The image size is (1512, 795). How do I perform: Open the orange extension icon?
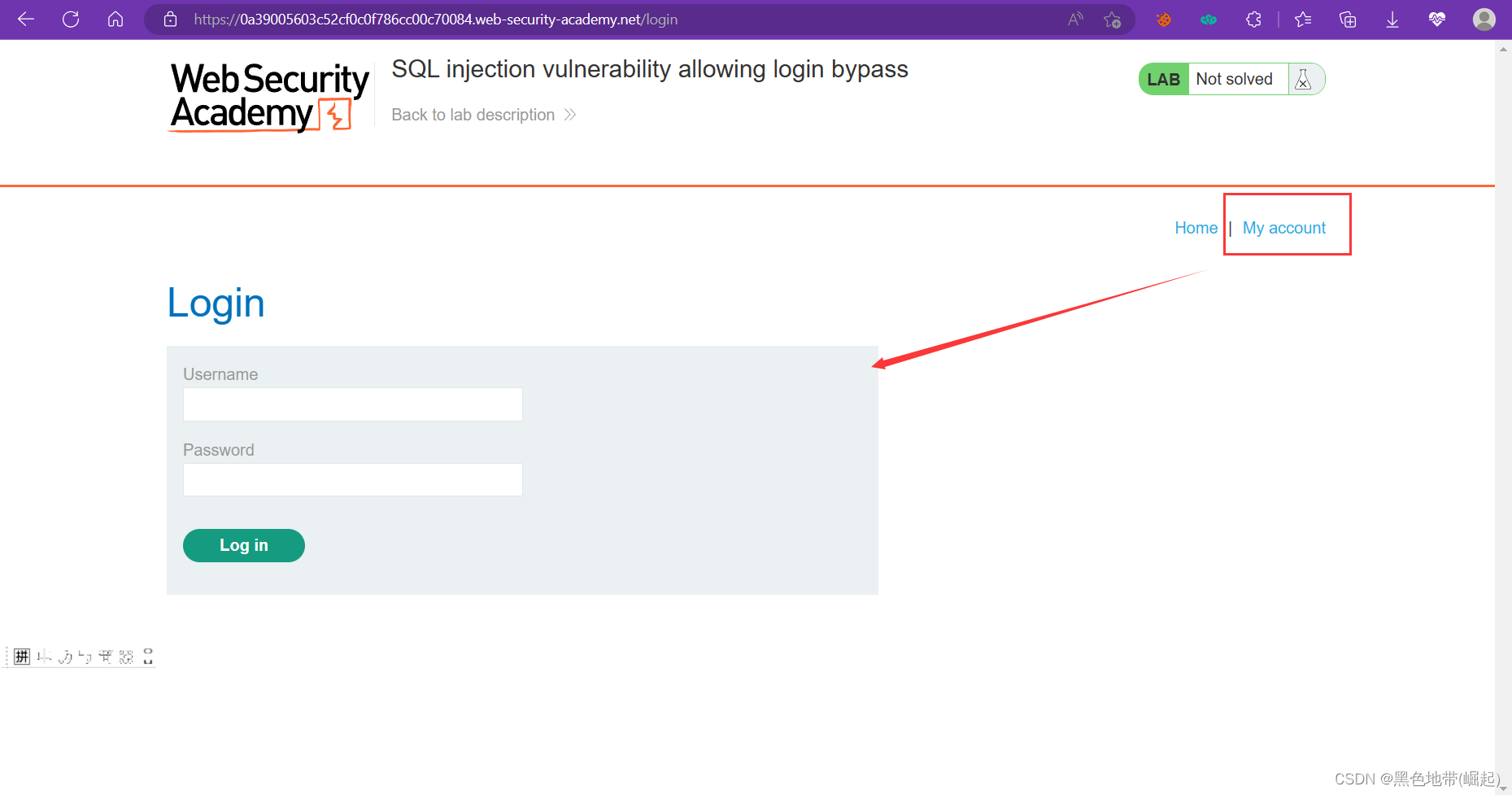click(x=1164, y=20)
